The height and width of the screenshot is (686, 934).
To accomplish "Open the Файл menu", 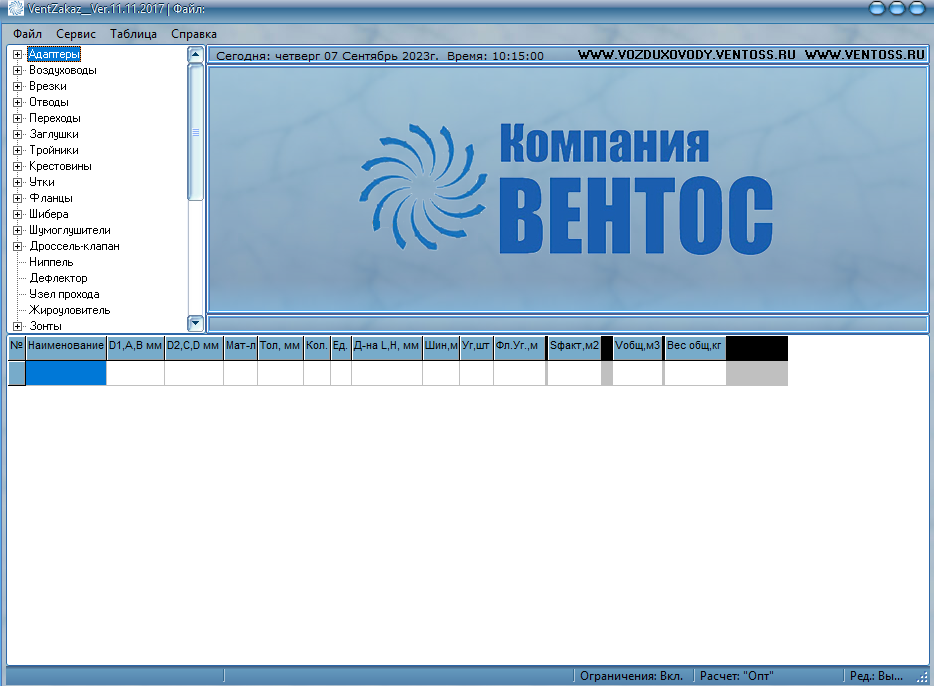I will click(27, 34).
